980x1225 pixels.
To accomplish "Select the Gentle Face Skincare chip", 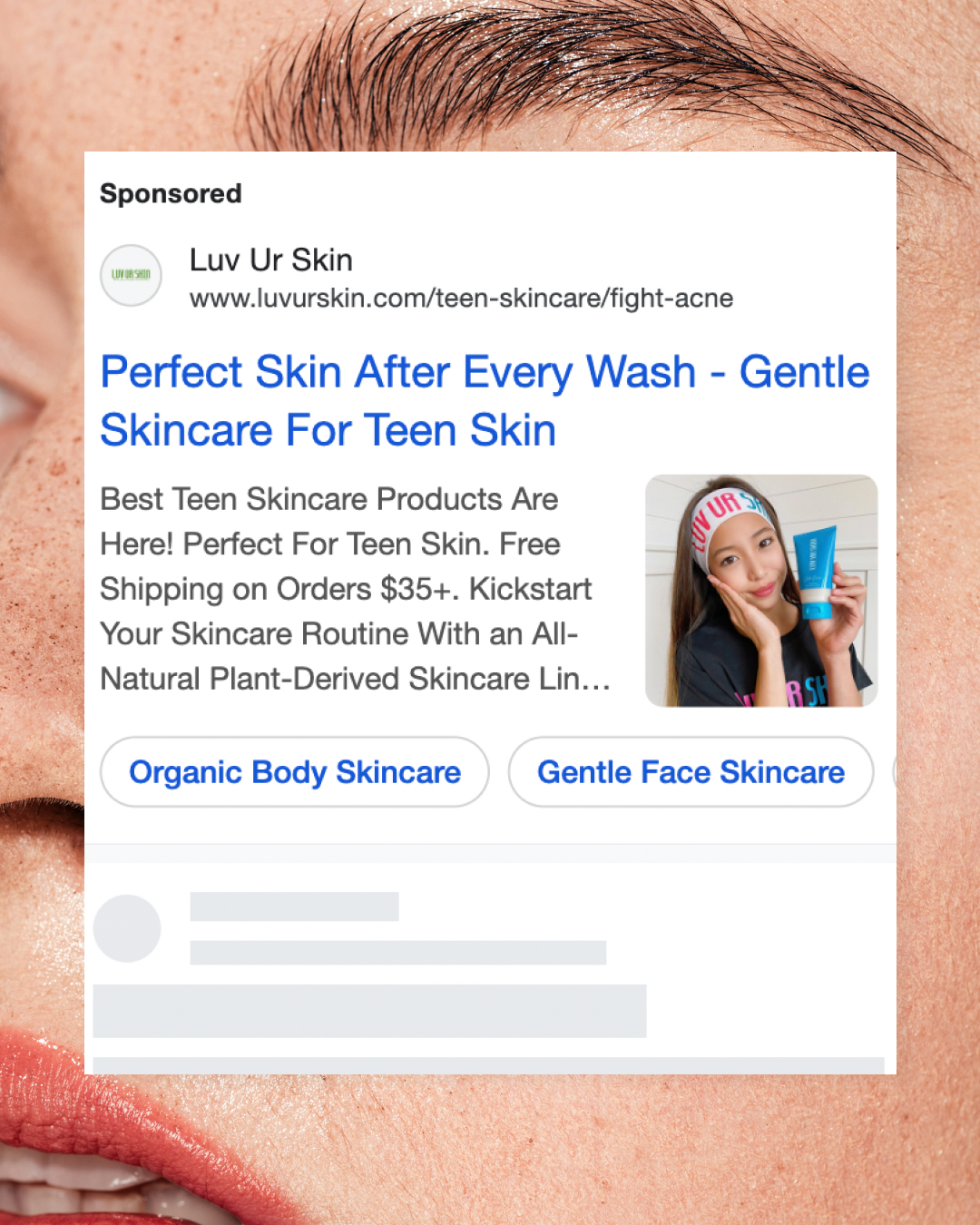I will [x=691, y=772].
